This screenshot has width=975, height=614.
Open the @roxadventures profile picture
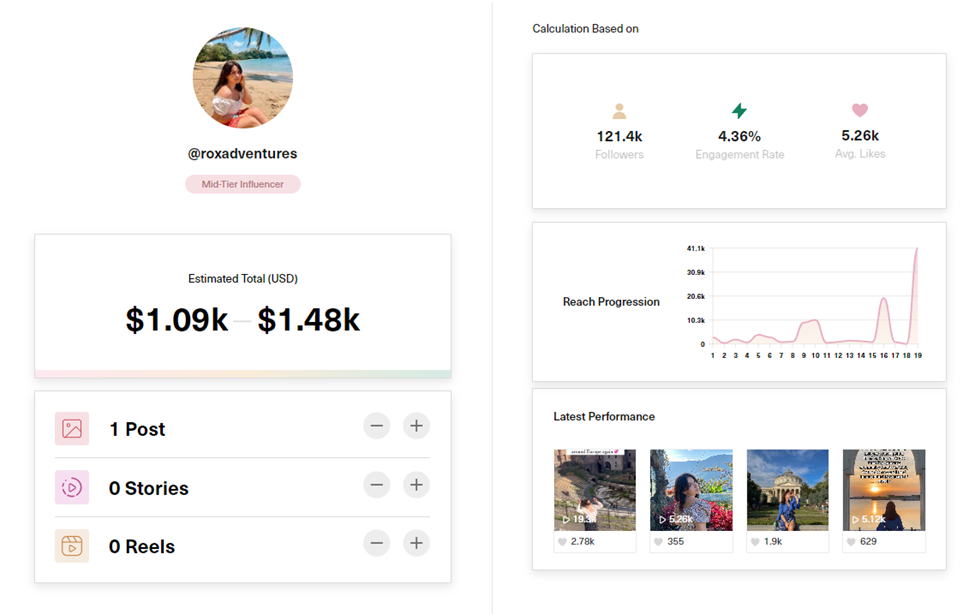[243, 78]
